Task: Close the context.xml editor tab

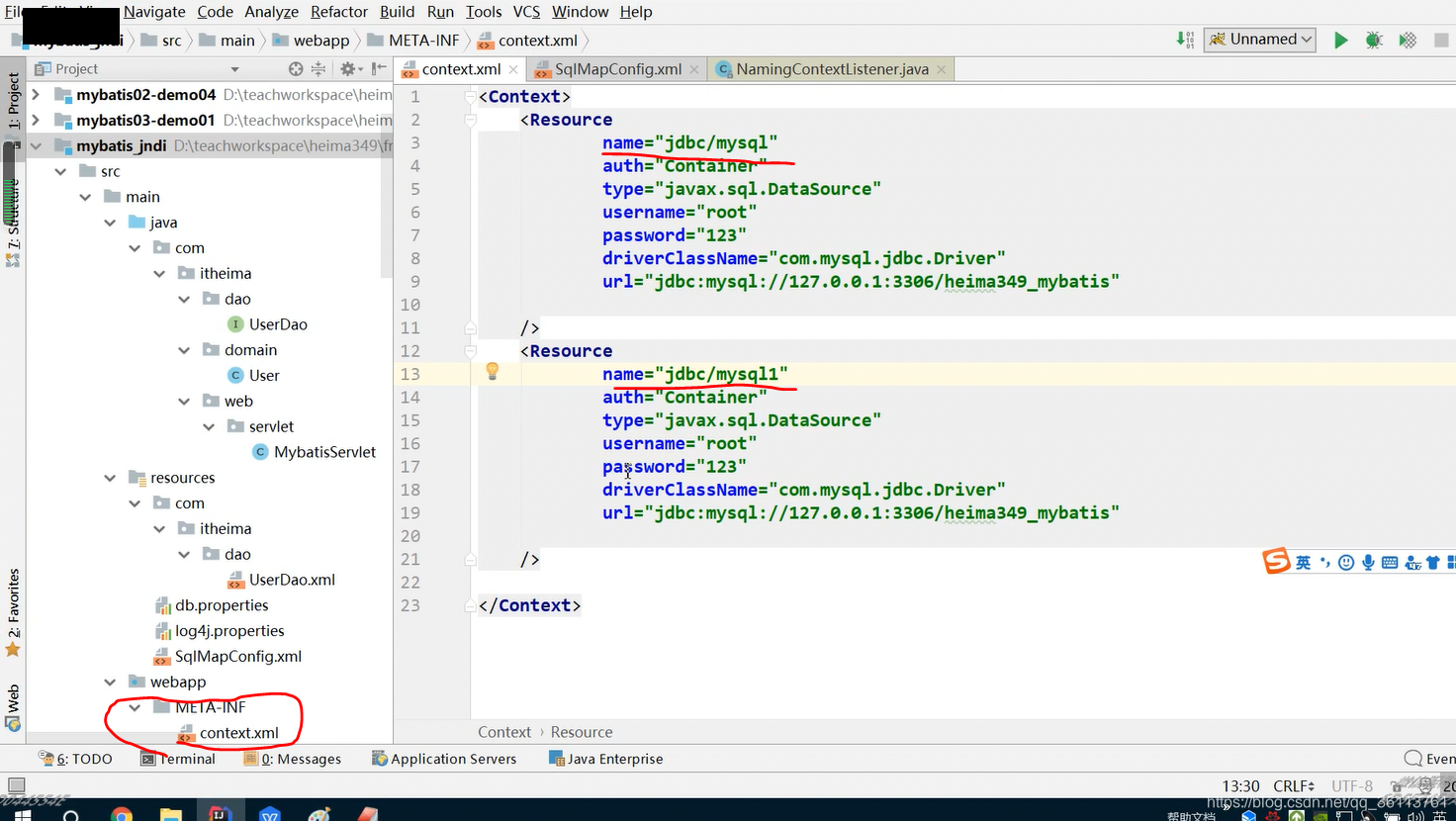Action: click(x=513, y=69)
